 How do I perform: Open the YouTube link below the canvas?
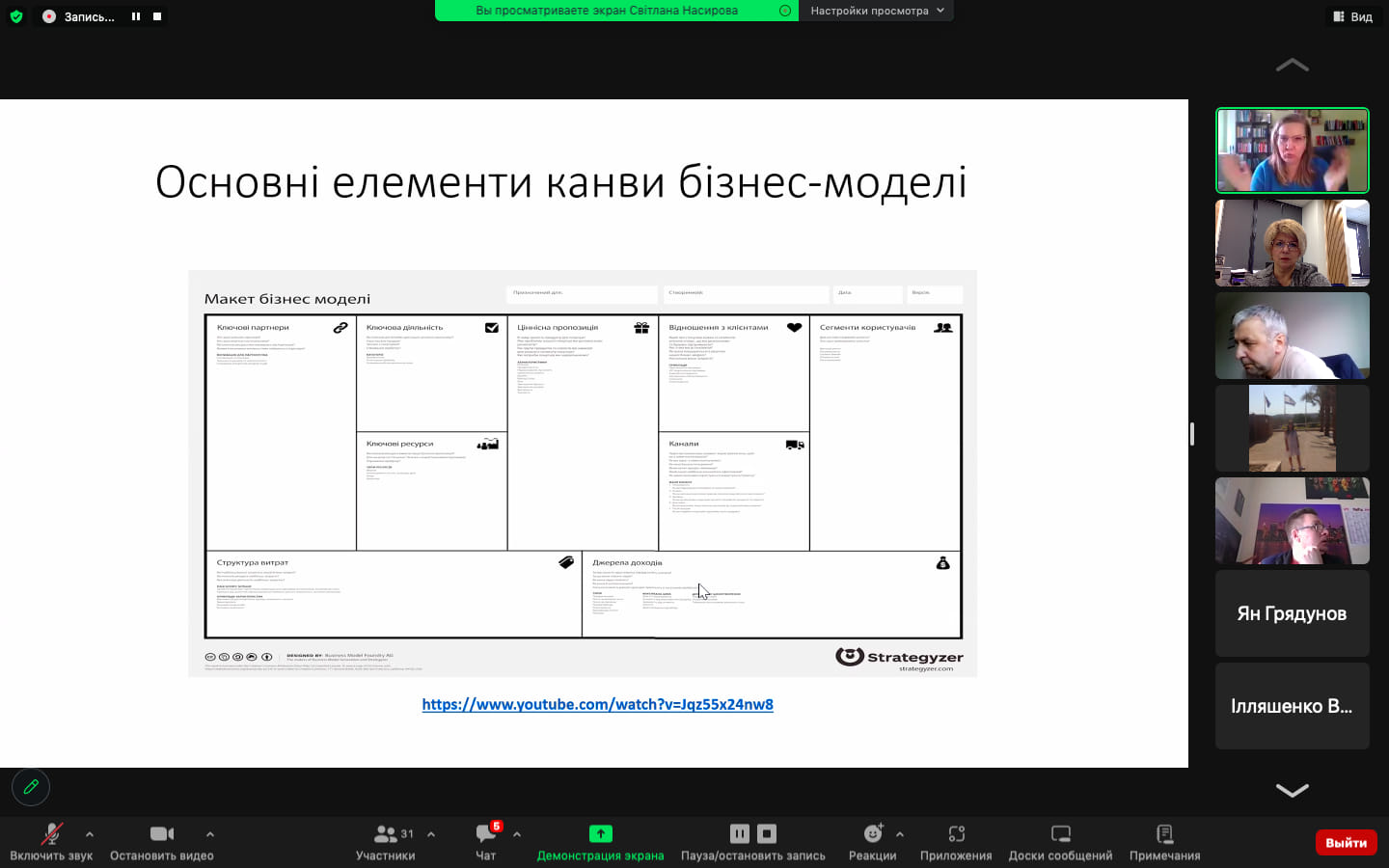597,704
